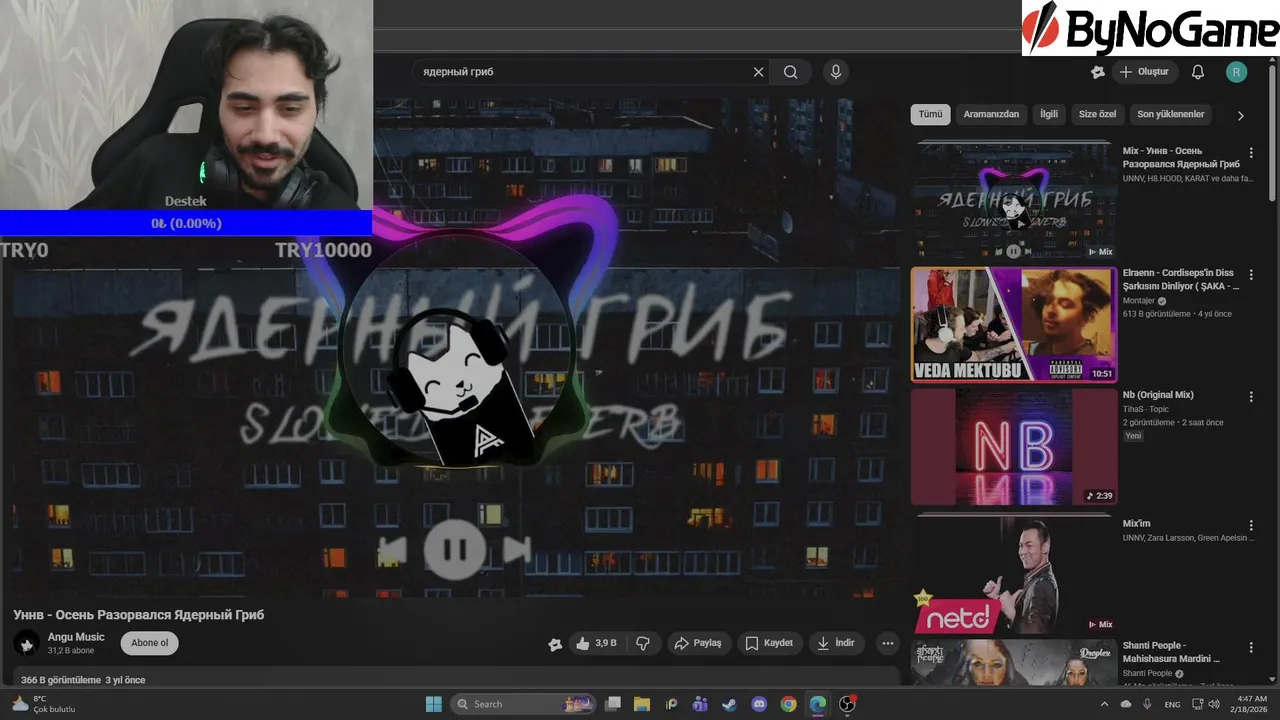Viewport: 1280px width, 720px height.
Task: Select the Tümü filter chip
Action: pyautogui.click(x=930, y=114)
